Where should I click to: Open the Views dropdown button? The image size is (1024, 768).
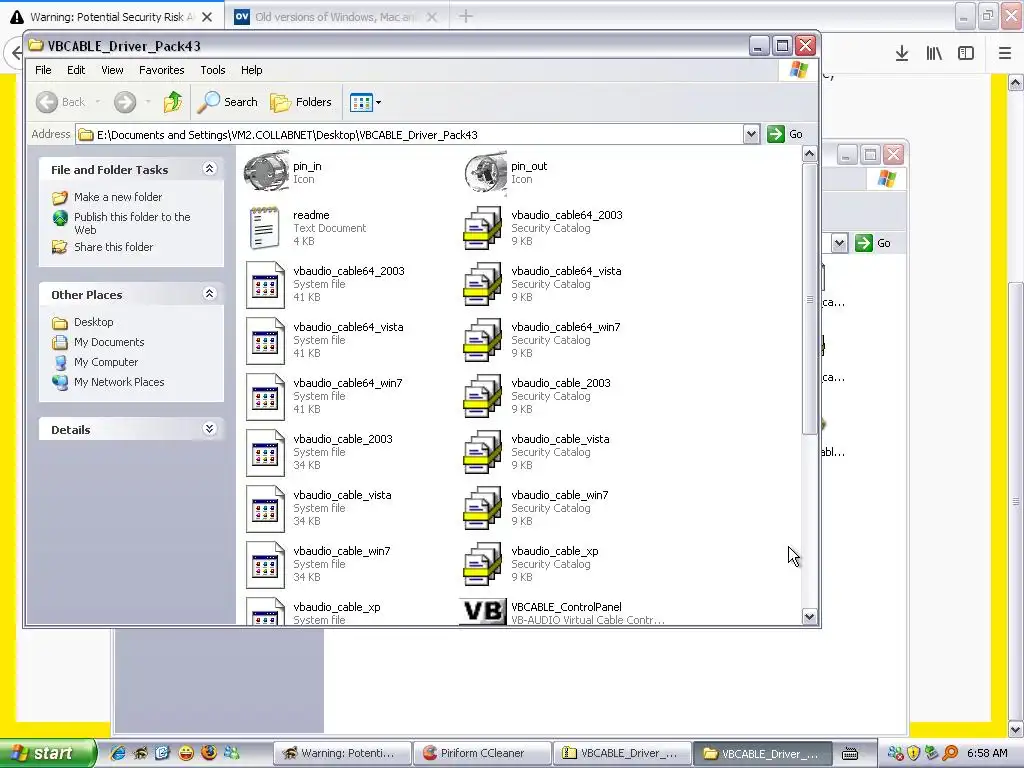[366, 102]
